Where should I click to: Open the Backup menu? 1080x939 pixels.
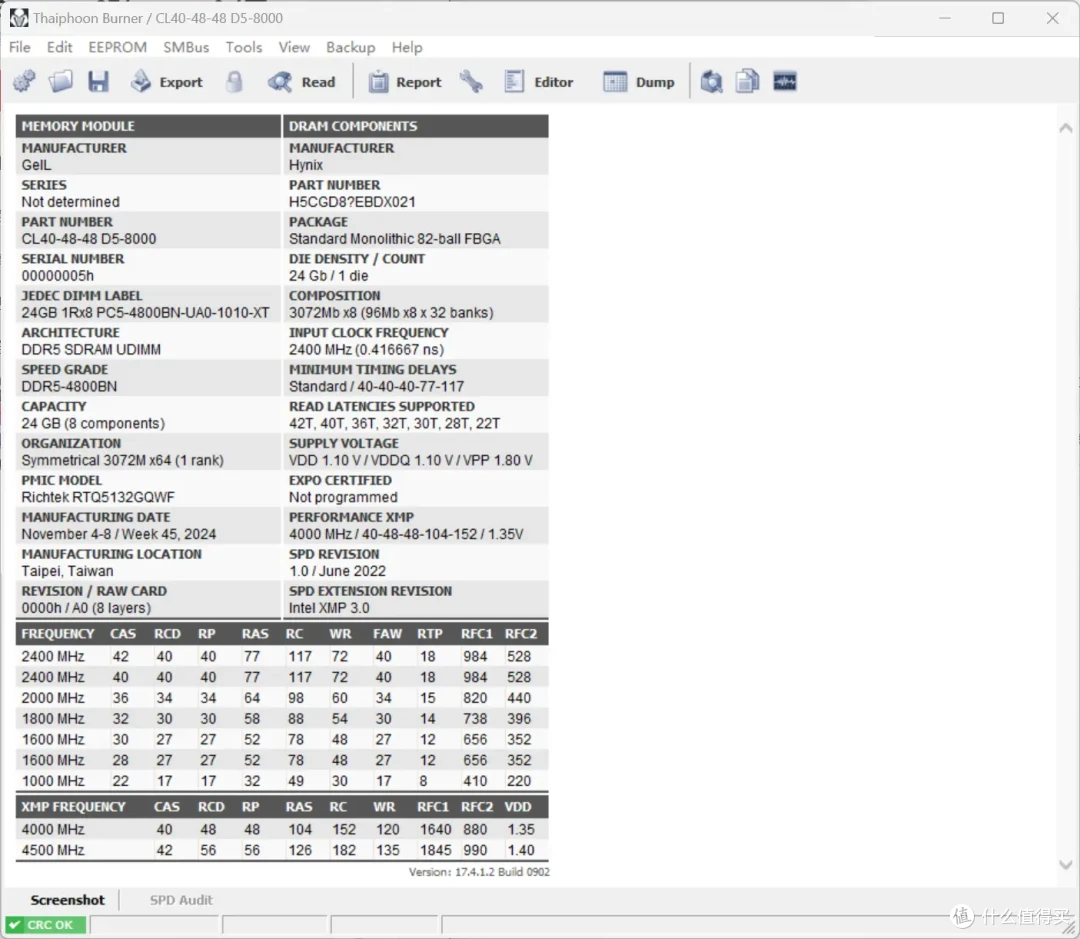[351, 47]
